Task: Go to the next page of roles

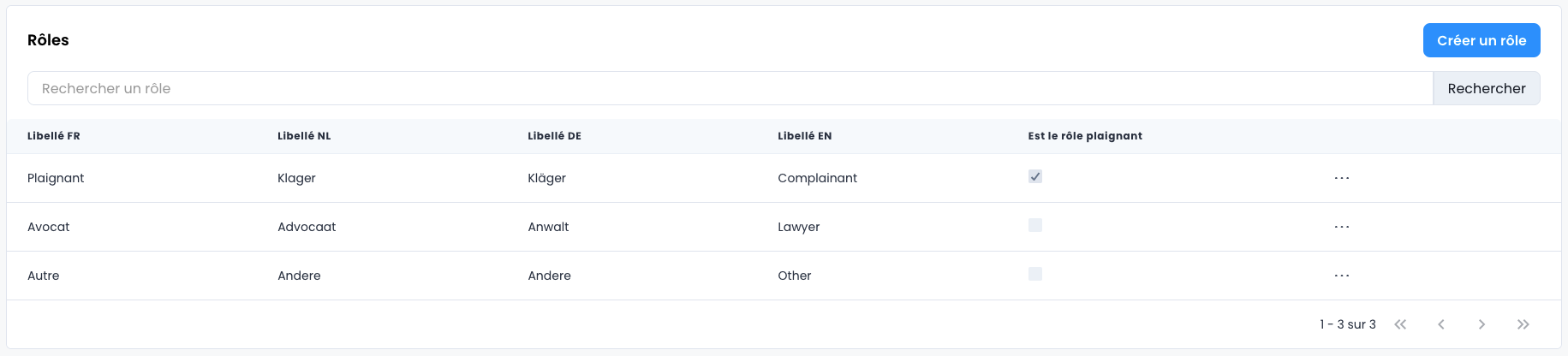Action: tap(1482, 324)
